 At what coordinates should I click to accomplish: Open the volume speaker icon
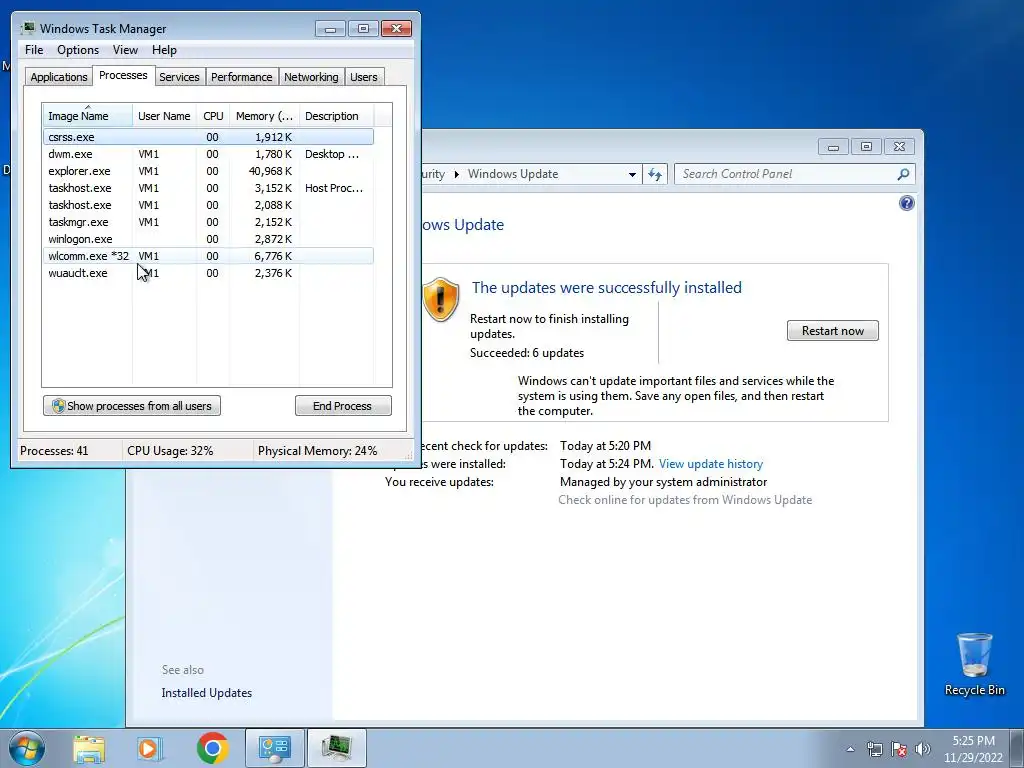pos(922,749)
